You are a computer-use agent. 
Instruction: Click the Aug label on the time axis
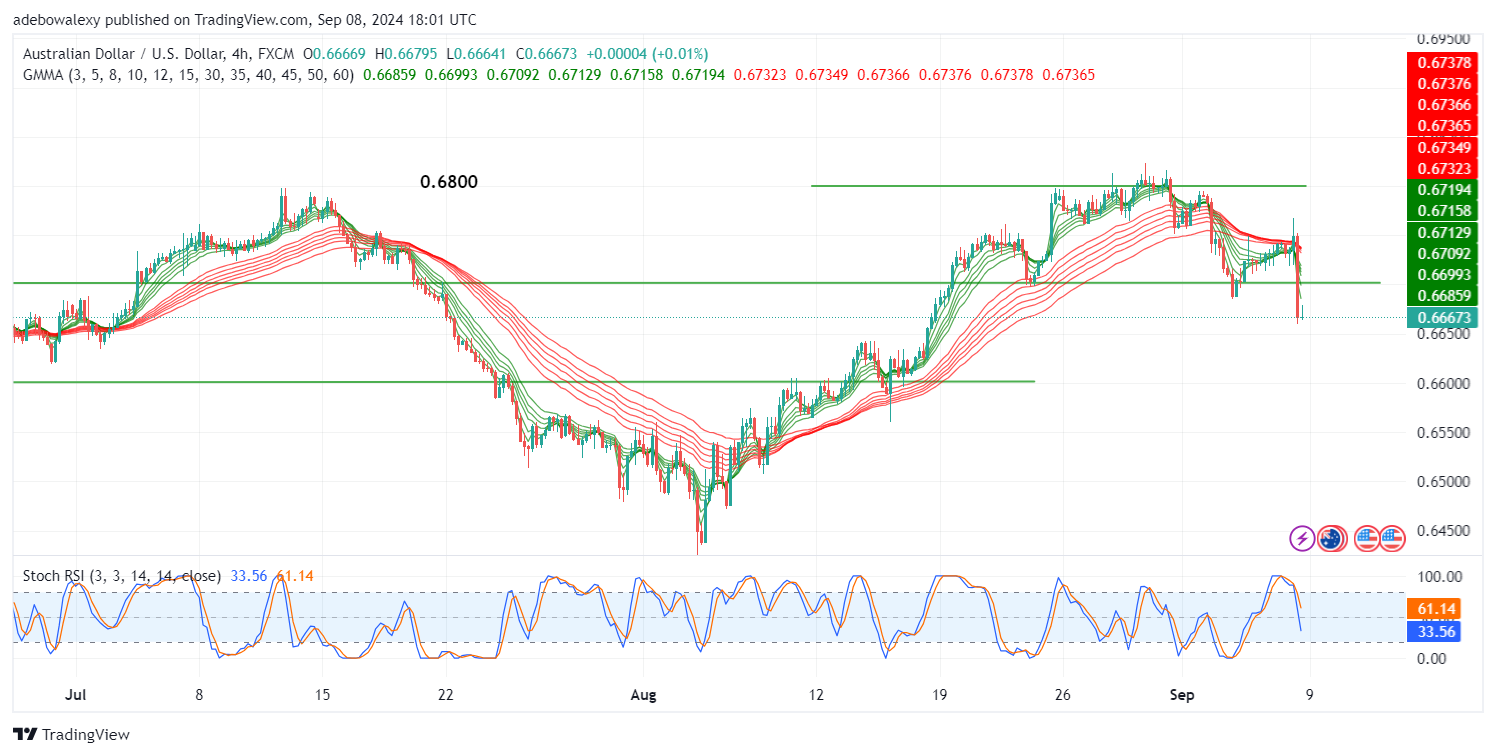pos(645,694)
